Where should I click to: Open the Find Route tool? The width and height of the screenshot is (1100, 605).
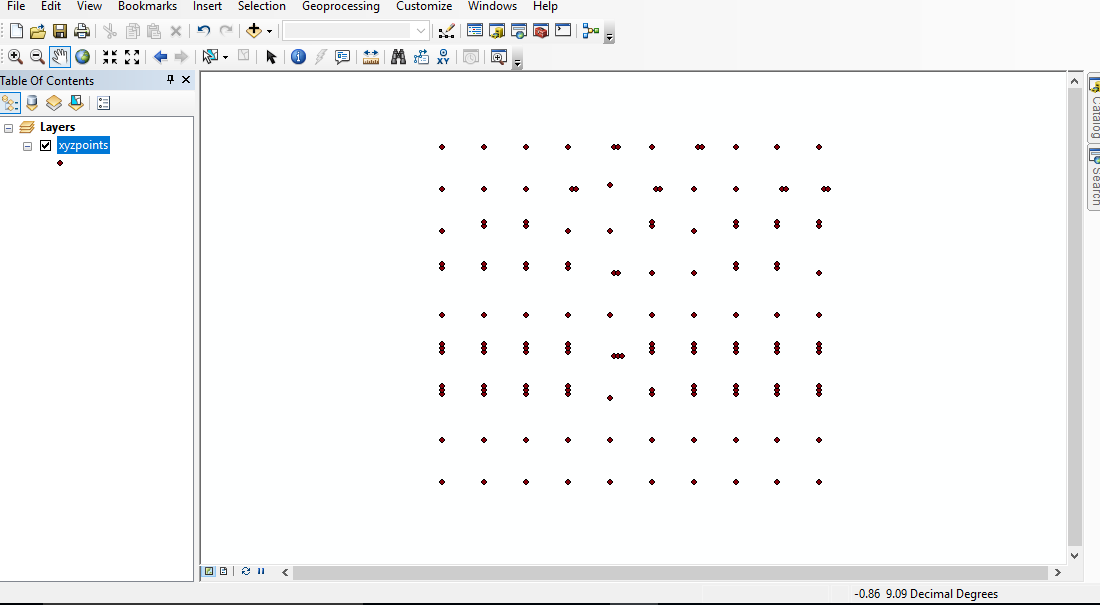click(421, 57)
